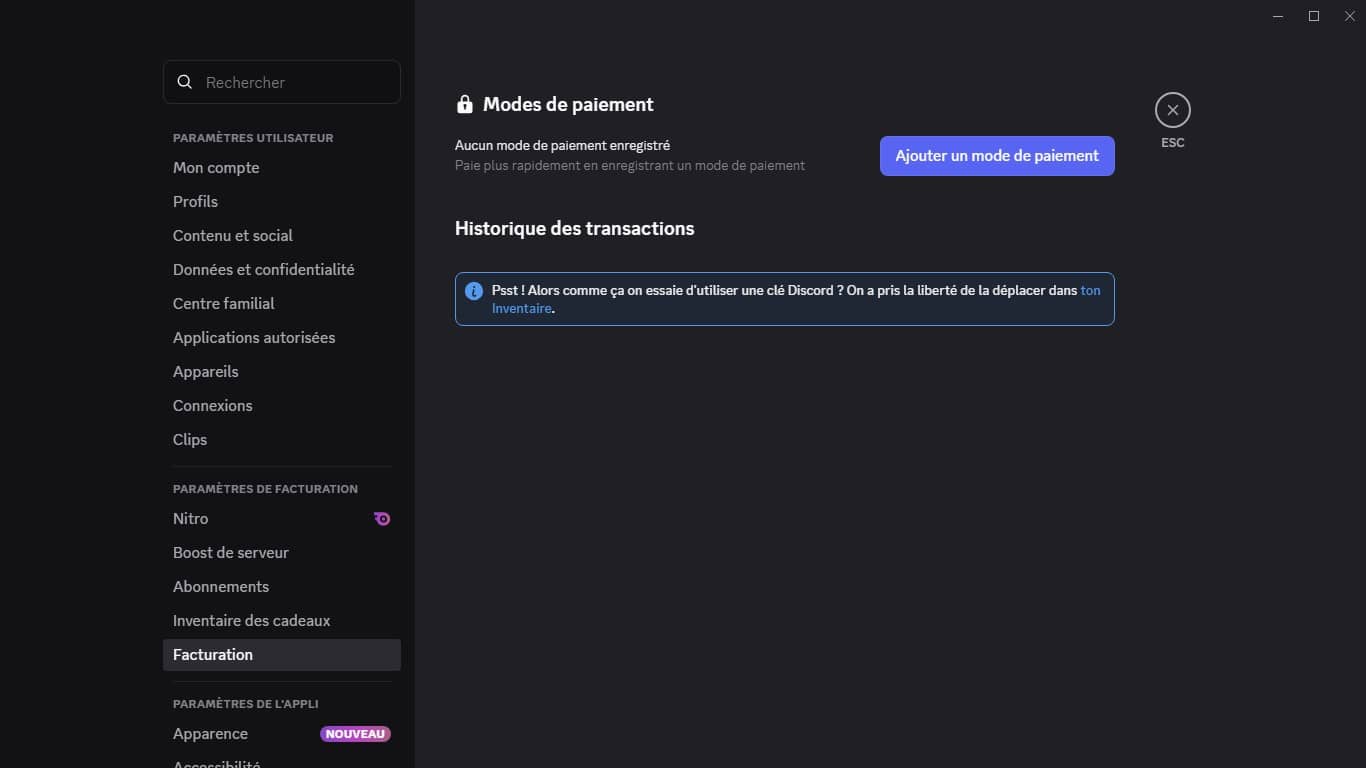
Task: Open Centre familial page
Action: point(223,304)
